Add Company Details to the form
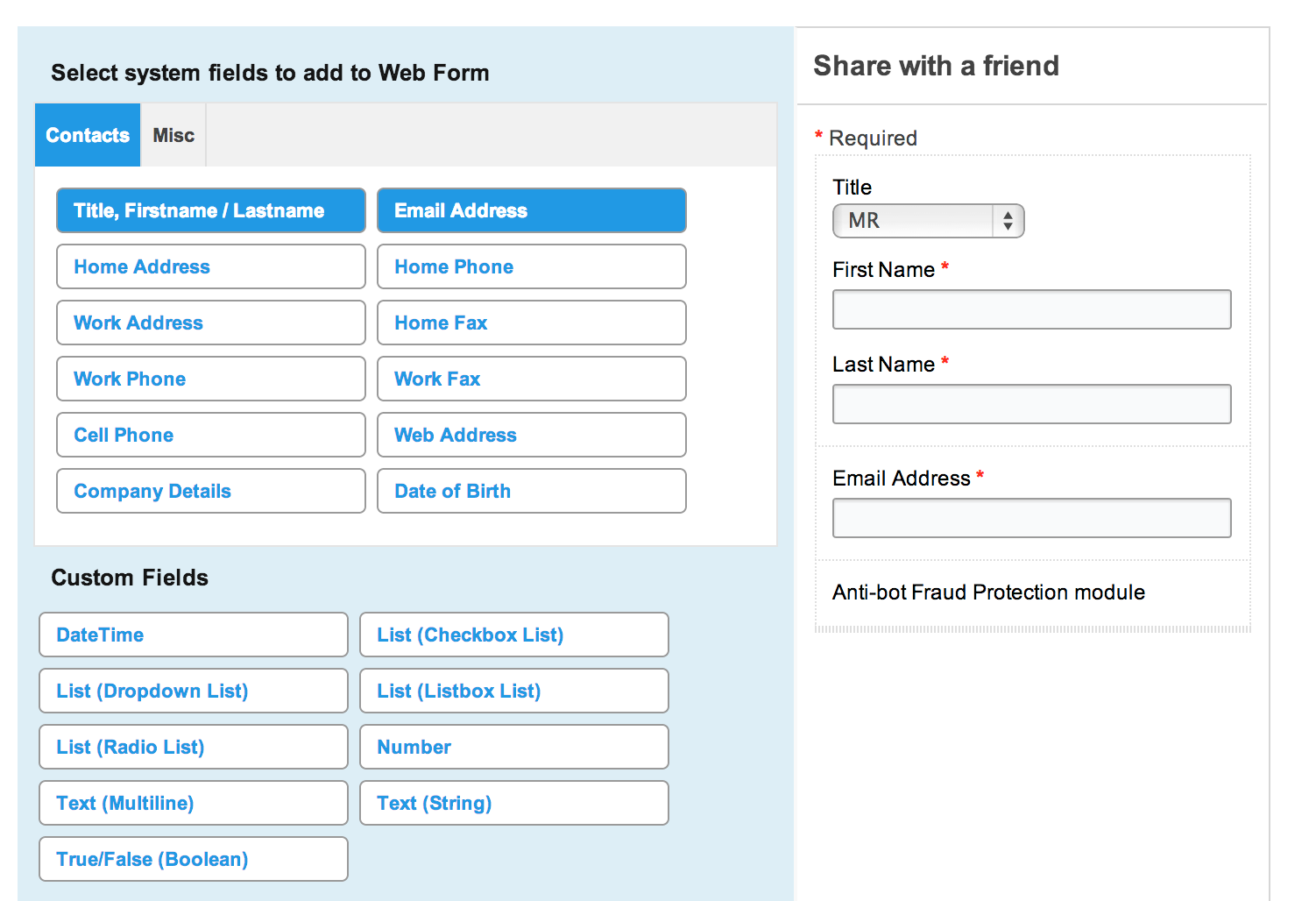The height and width of the screenshot is (901, 1316). point(210,491)
